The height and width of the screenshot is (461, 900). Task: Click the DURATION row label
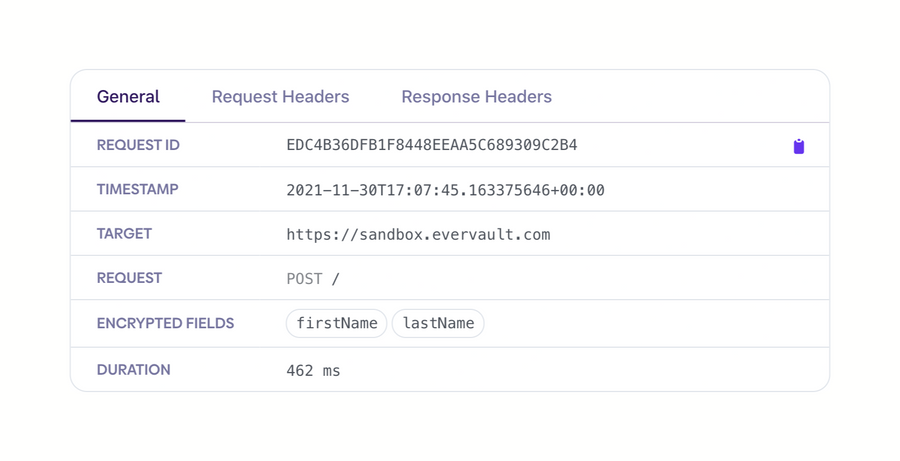133,370
